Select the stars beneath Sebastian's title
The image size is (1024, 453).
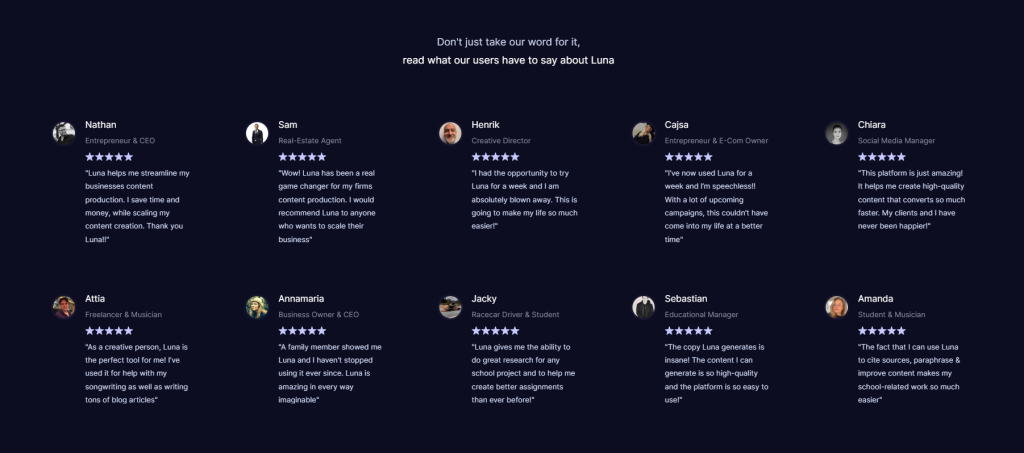pyautogui.click(x=689, y=331)
